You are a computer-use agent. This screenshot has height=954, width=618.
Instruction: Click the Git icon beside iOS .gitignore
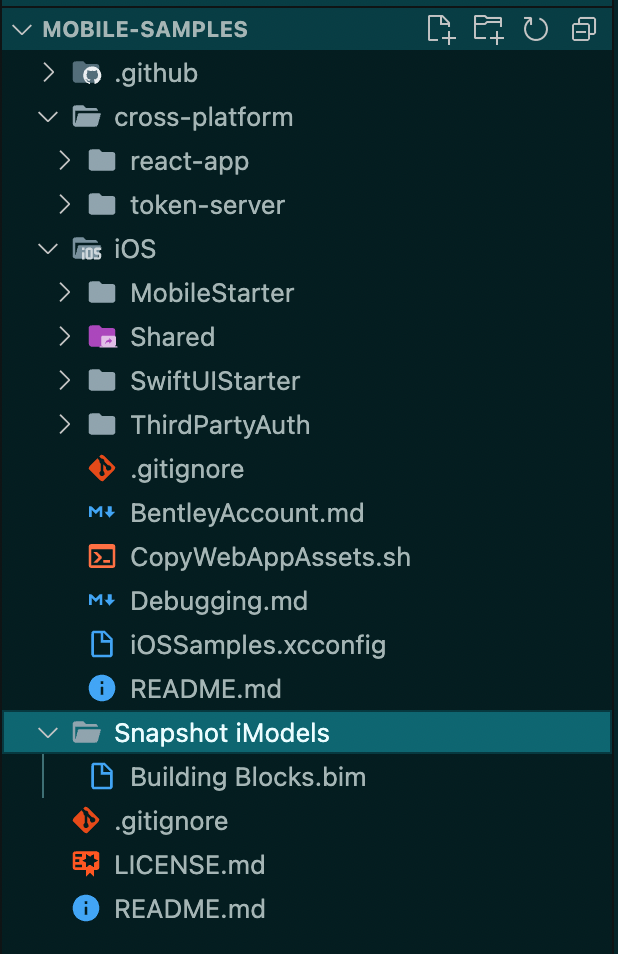tap(102, 469)
